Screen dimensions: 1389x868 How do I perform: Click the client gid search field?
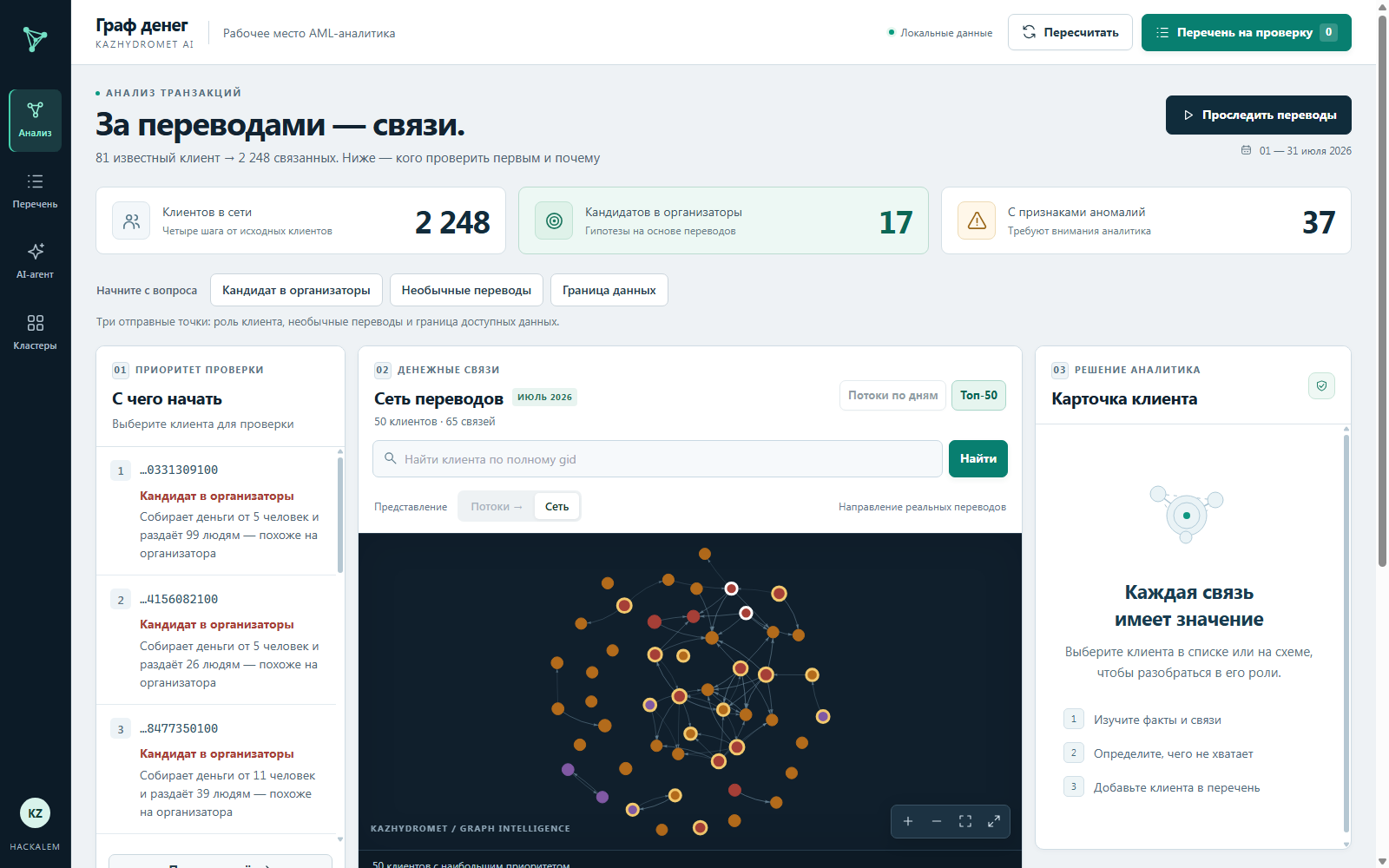tap(657, 458)
